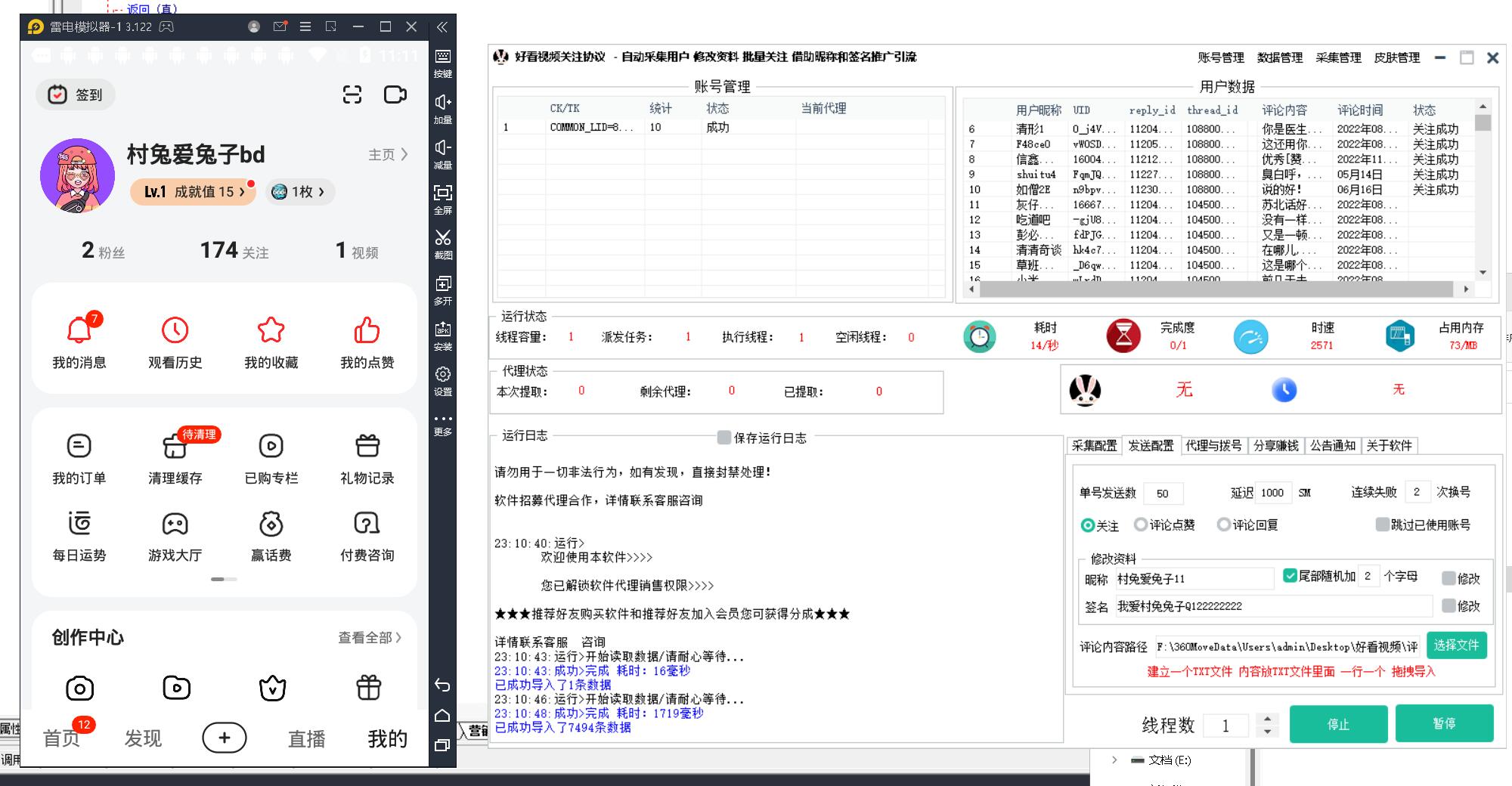Viewport: 1512px width, 786px height.
Task: Click the 昵称 text input field
Action: tap(1193, 579)
